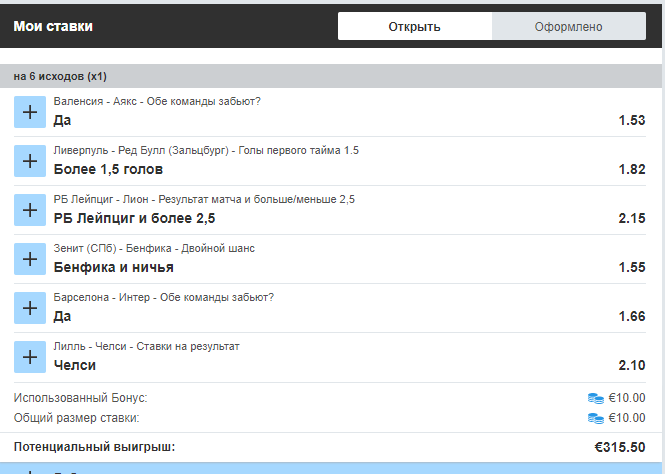This screenshot has width=665, height=474.
Task: Click the 'Бенфика и ничья' selection
Action: [x=114, y=268]
